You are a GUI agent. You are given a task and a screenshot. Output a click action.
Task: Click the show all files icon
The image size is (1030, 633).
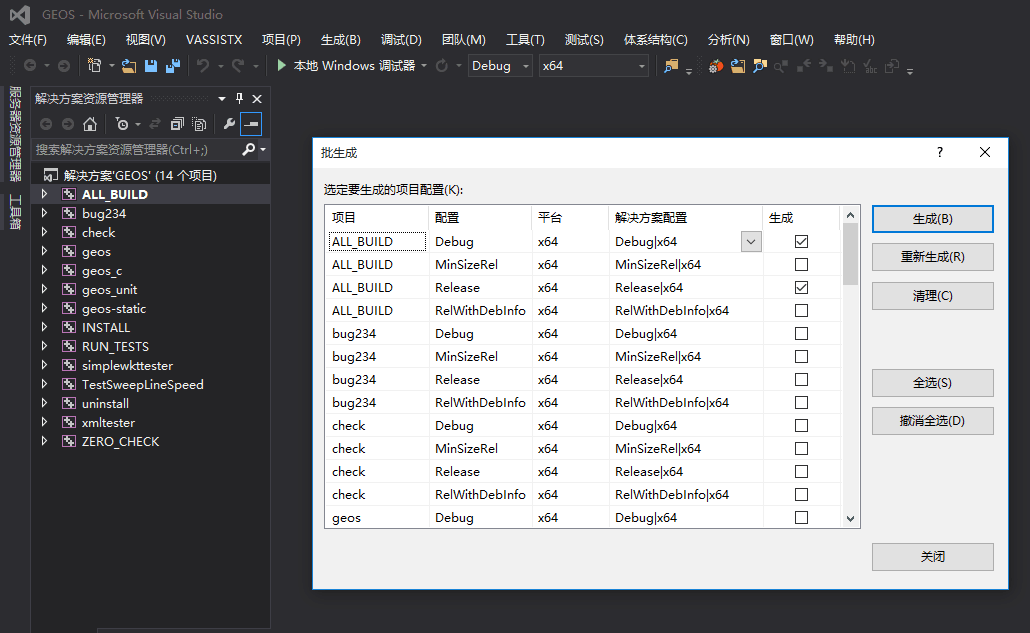click(x=199, y=124)
